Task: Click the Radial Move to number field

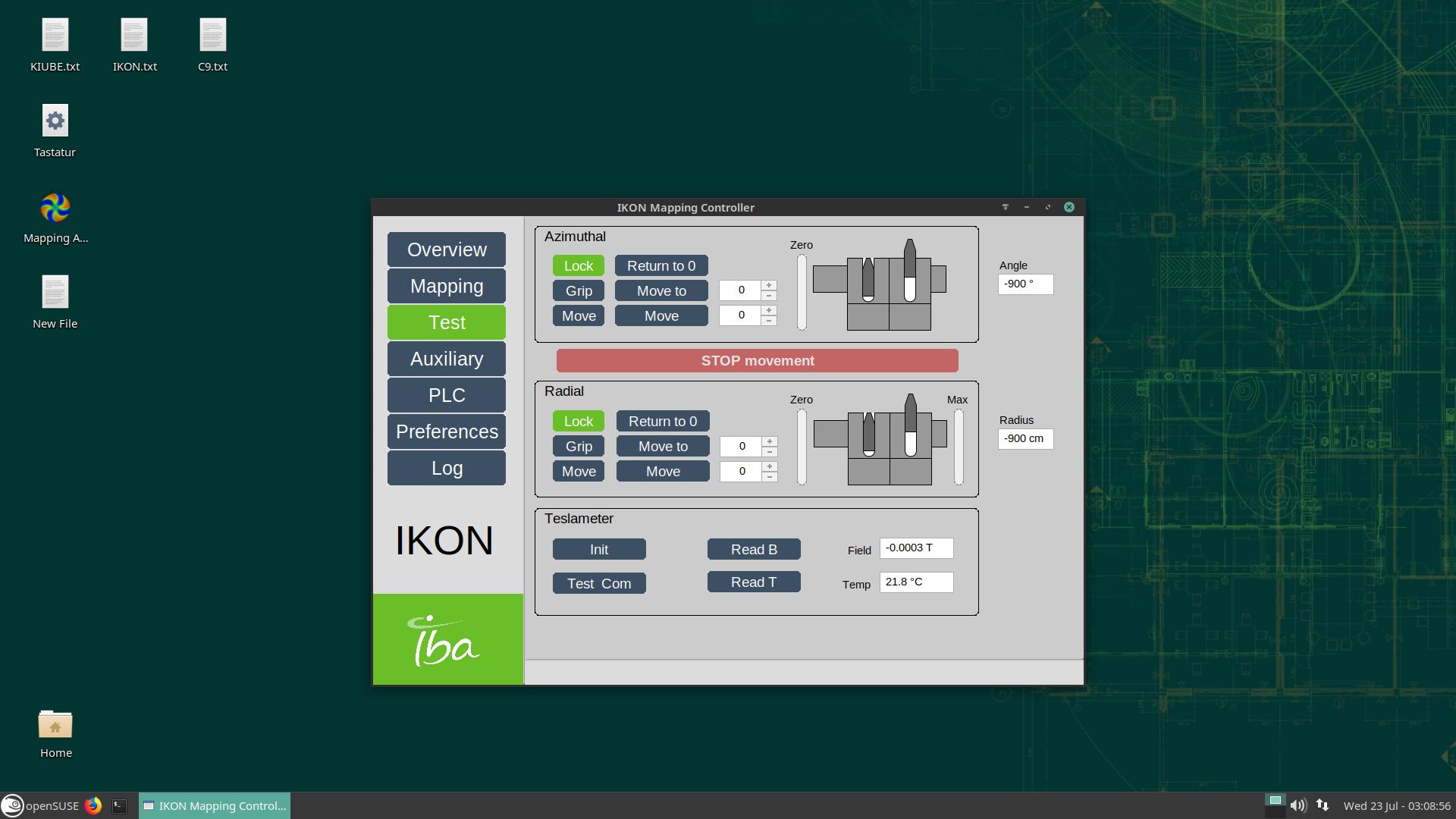Action: pos(741,446)
